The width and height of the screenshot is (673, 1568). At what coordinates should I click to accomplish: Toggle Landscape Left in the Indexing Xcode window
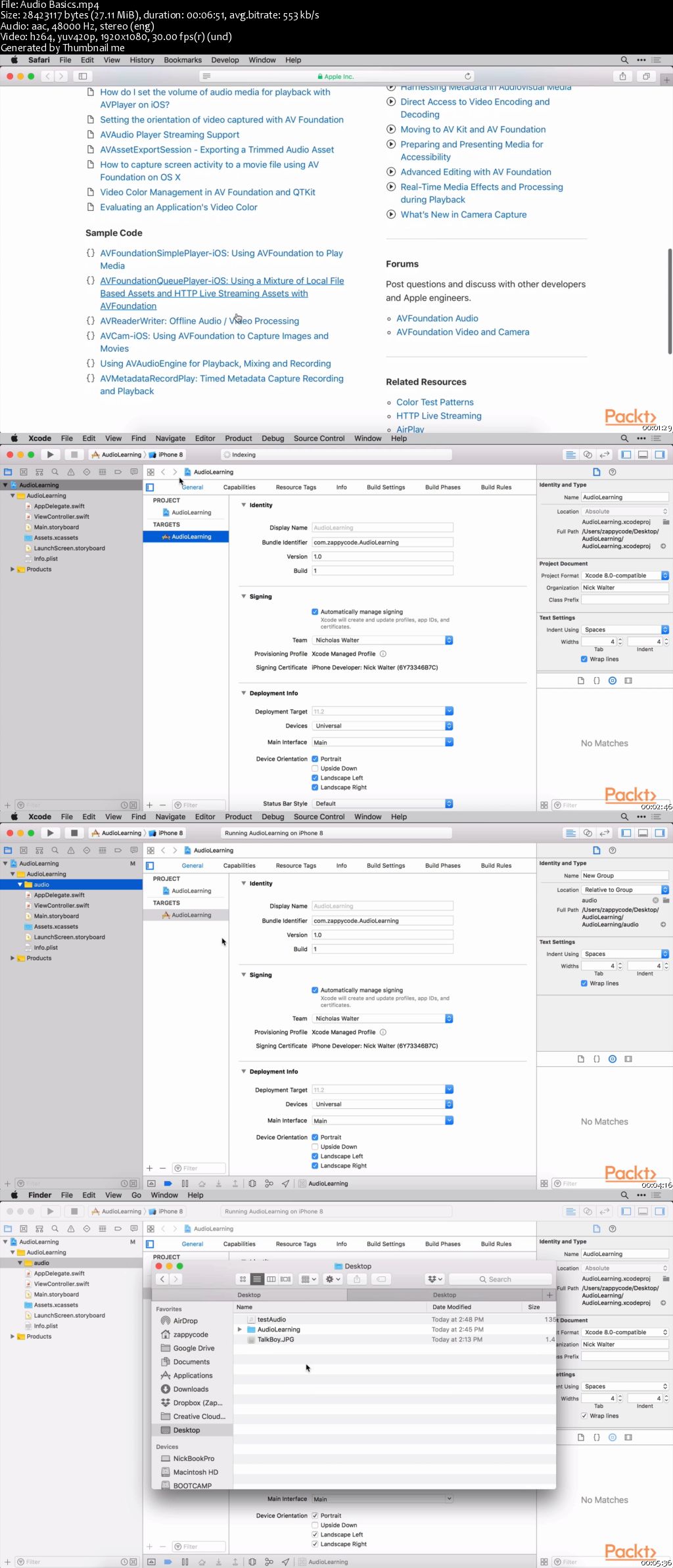(315, 778)
